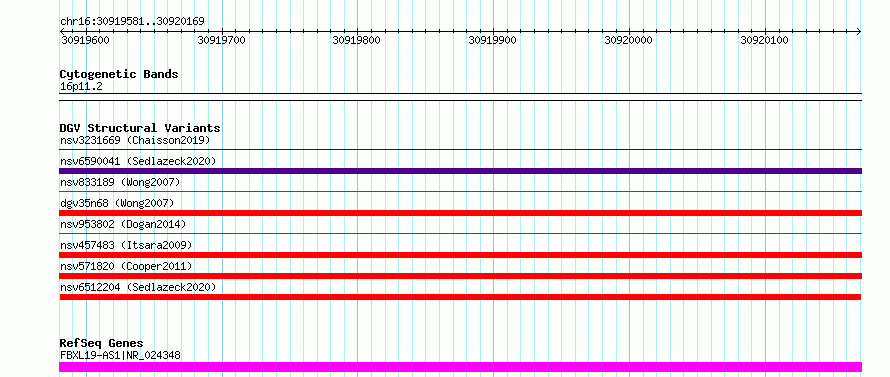Open variant nsv571820 (Cooper2011) label

126,266
